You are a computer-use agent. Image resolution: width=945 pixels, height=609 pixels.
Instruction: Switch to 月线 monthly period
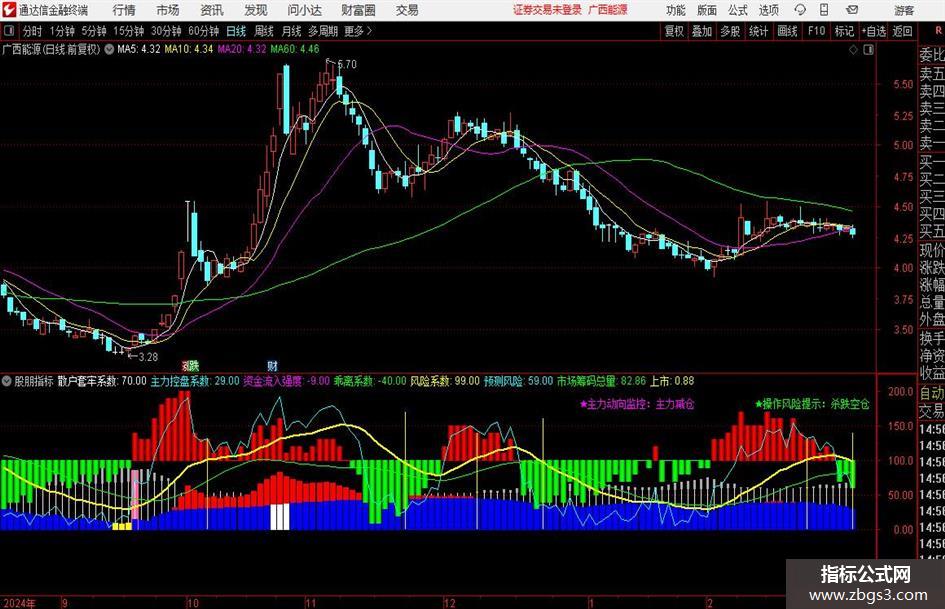tap(292, 31)
